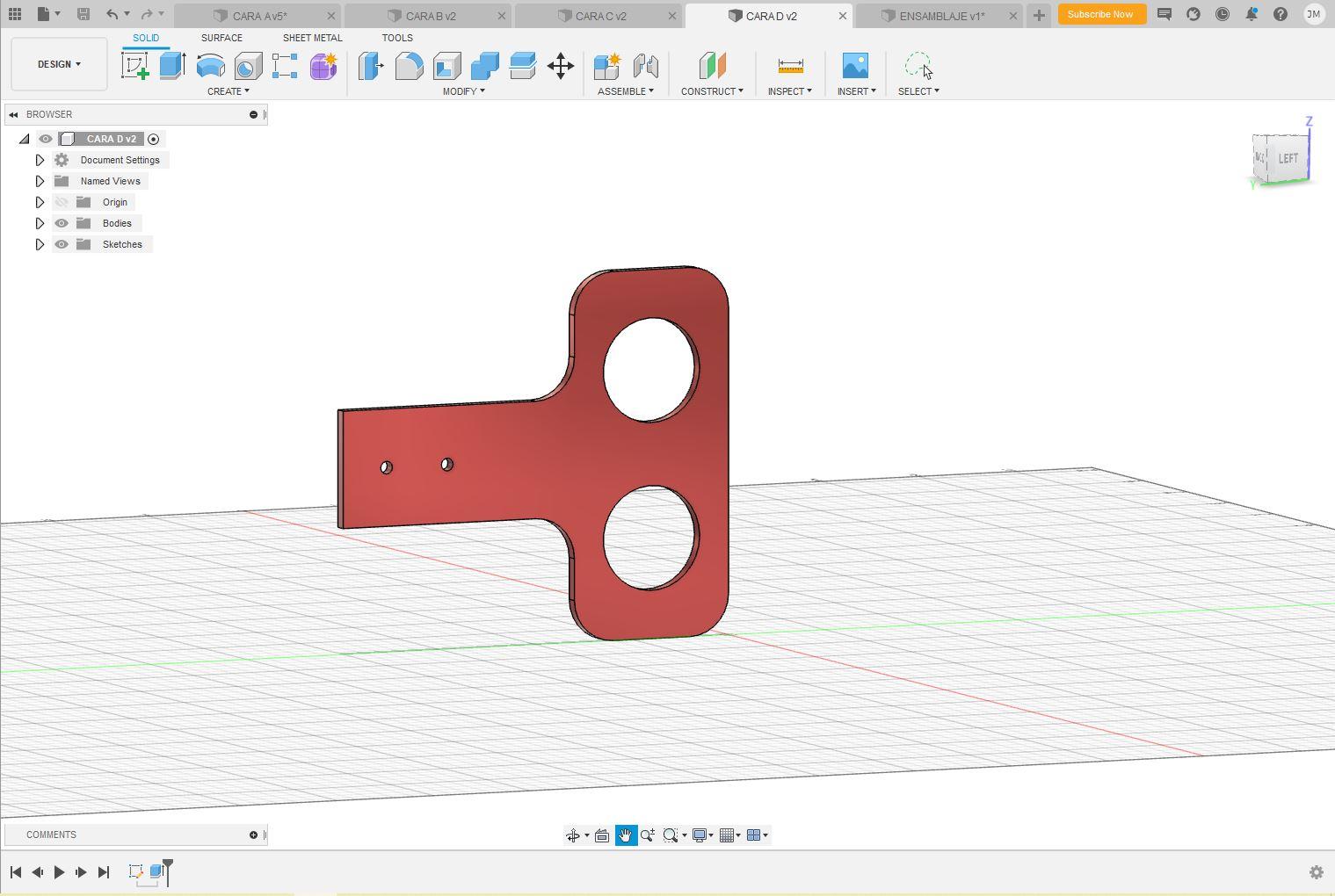Switch to the ENSAMBLAJE v1 document tab

tap(941, 16)
